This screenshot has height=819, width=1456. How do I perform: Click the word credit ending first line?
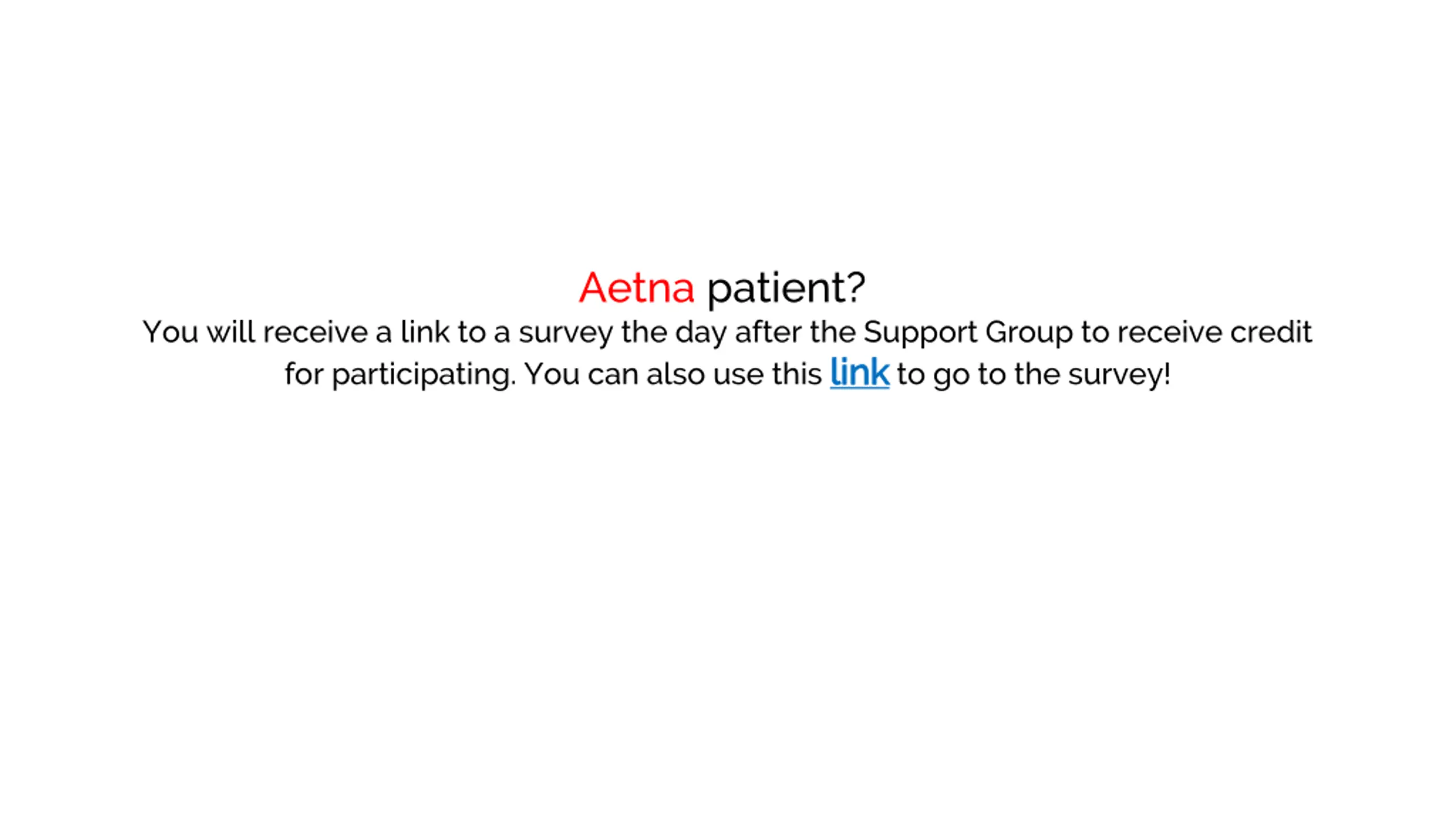[1271, 332]
